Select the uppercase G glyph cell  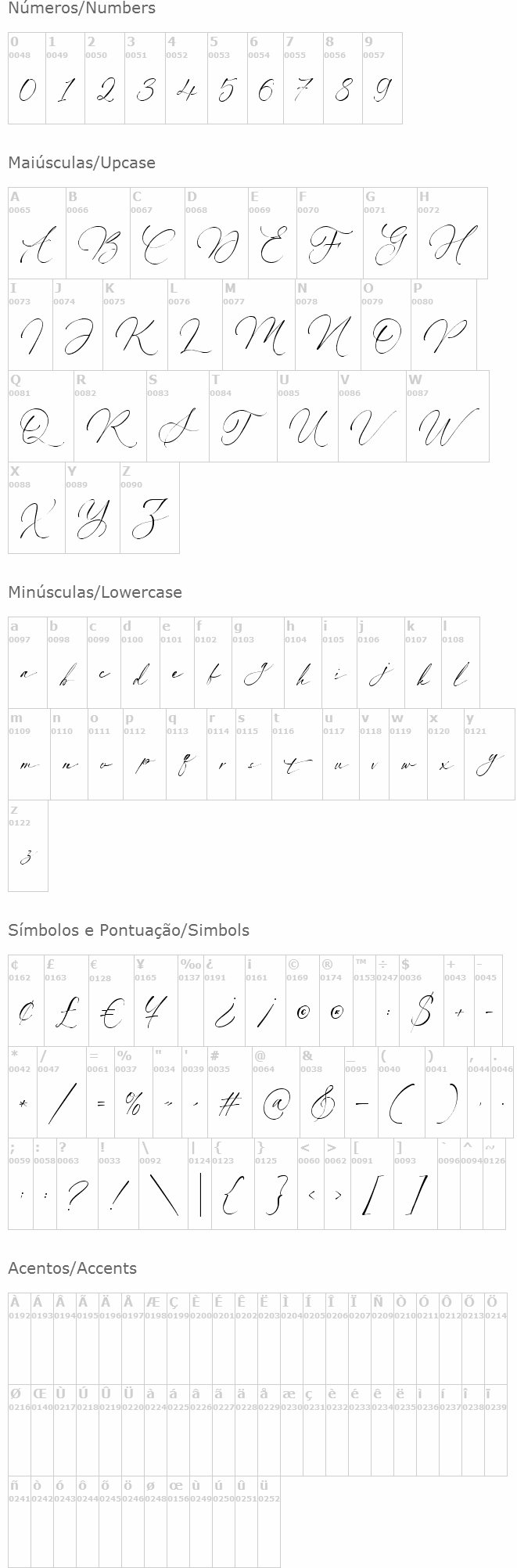[x=390, y=245]
